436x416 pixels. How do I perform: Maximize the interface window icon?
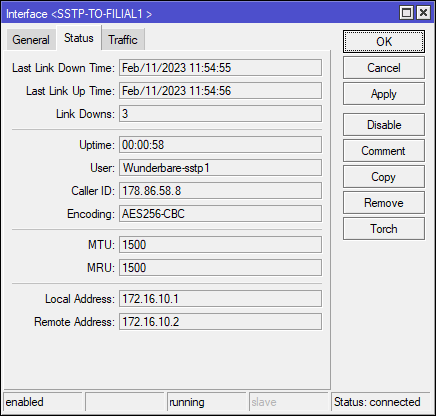(406, 13)
